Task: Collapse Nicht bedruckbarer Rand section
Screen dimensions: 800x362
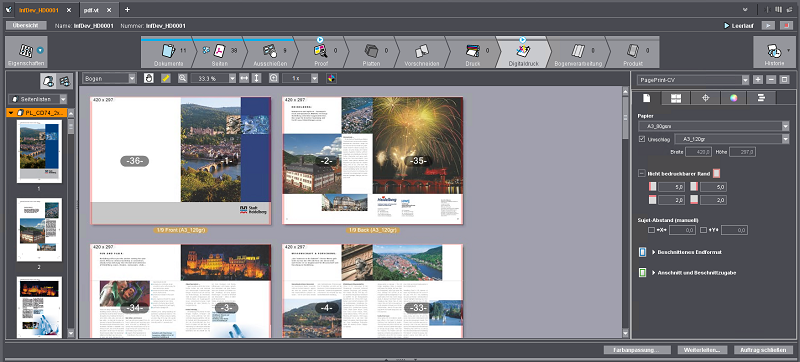Action: (641, 173)
